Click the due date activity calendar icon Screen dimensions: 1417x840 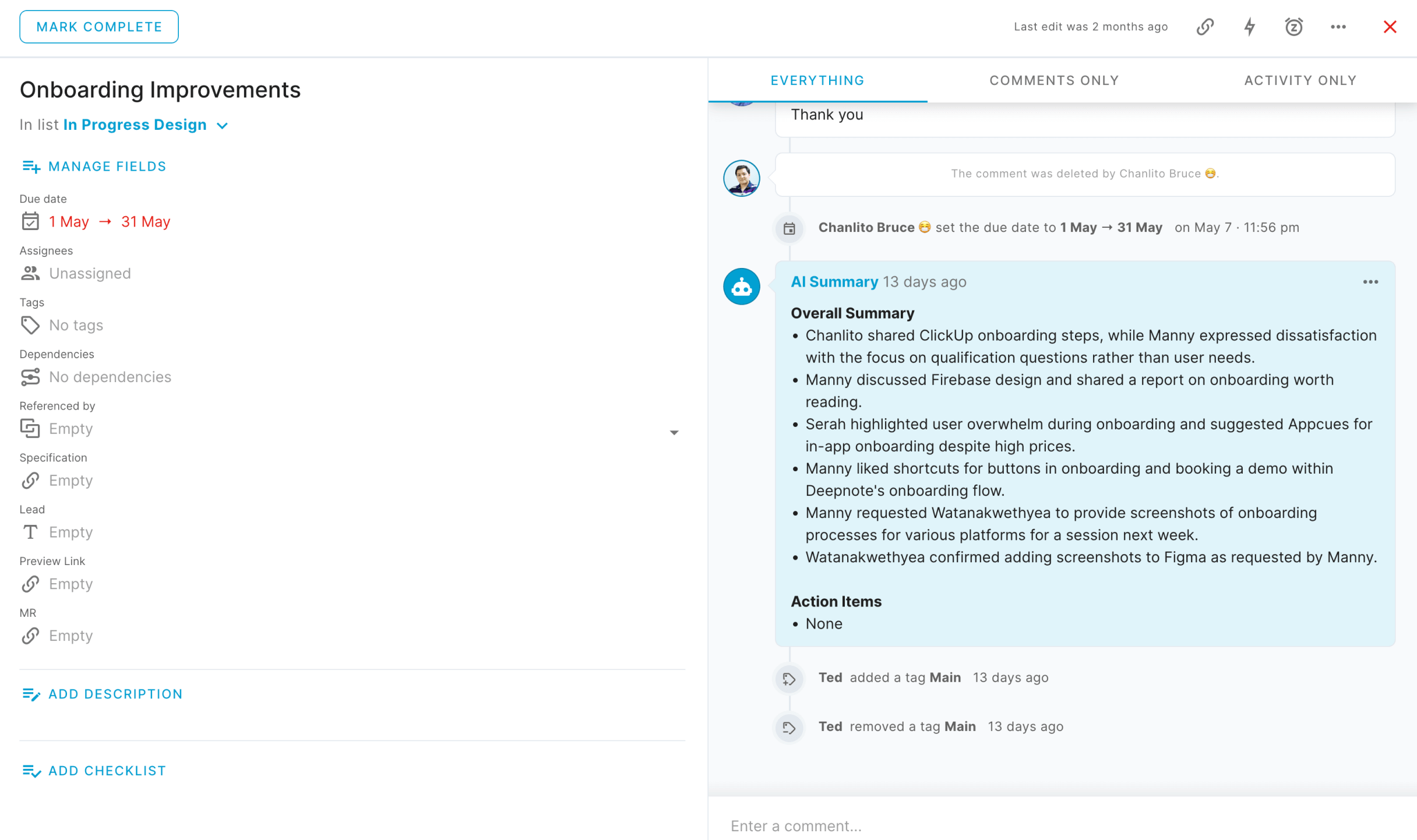pos(789,228)
